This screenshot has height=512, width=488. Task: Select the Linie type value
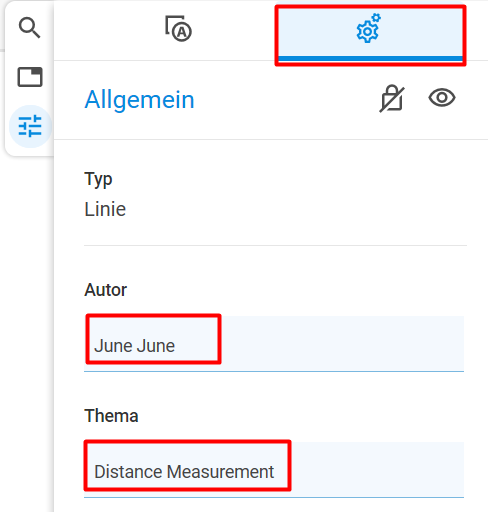[x=105, y=209]
